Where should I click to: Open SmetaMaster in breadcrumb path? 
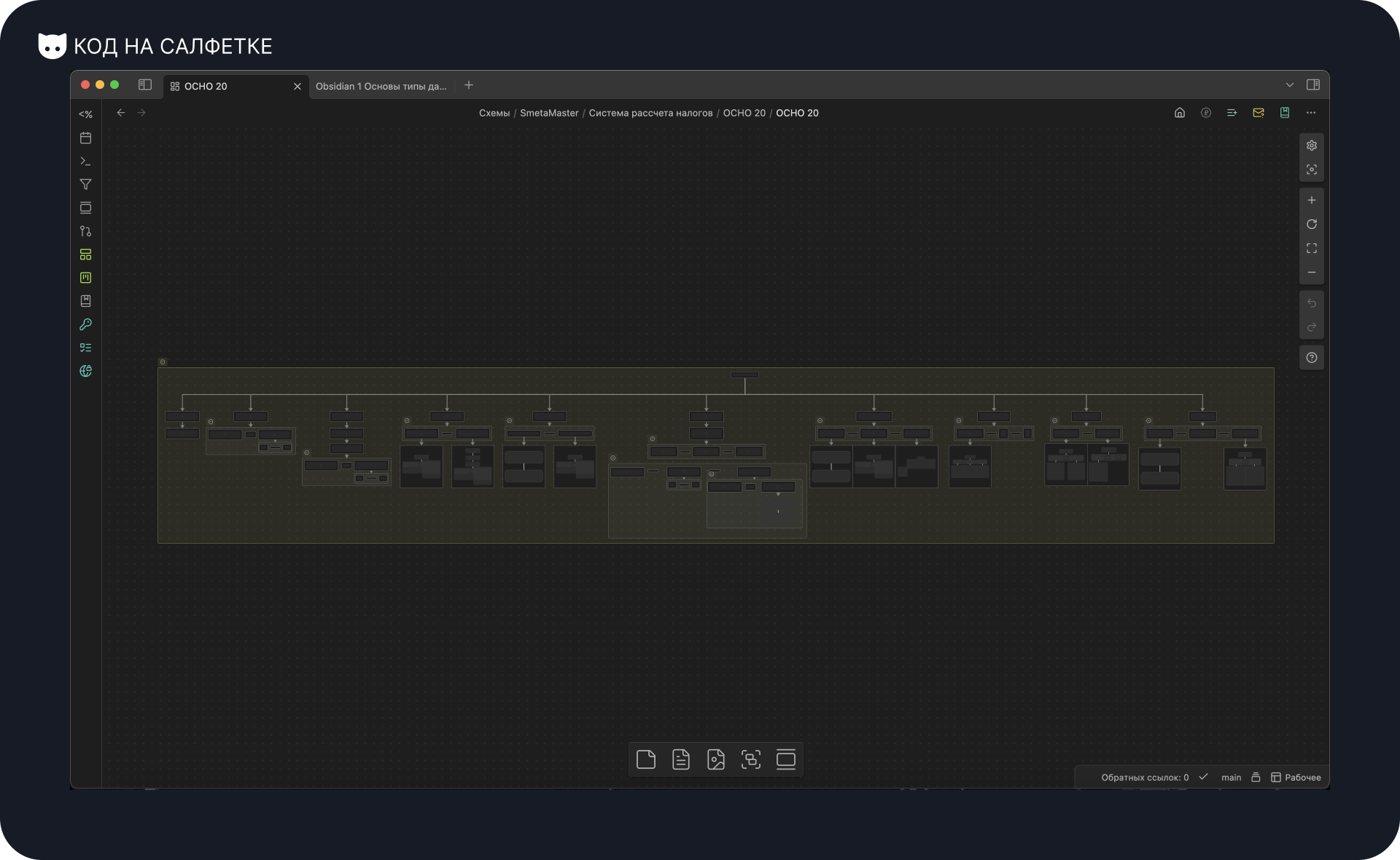(548, 113)
